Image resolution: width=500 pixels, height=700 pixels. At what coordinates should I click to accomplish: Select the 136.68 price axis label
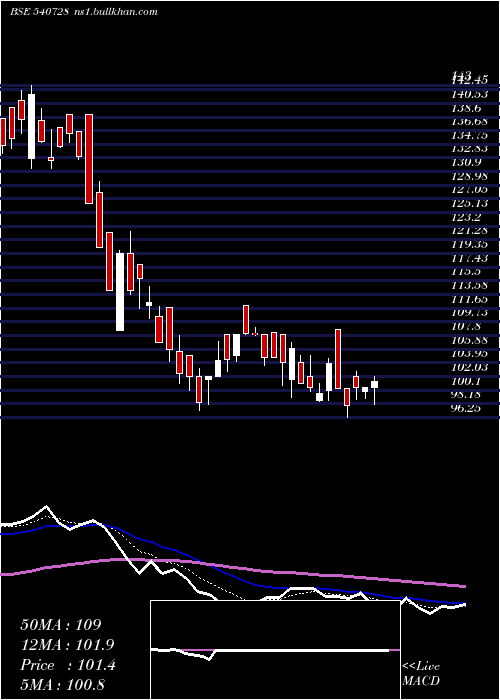pos(468,121)
